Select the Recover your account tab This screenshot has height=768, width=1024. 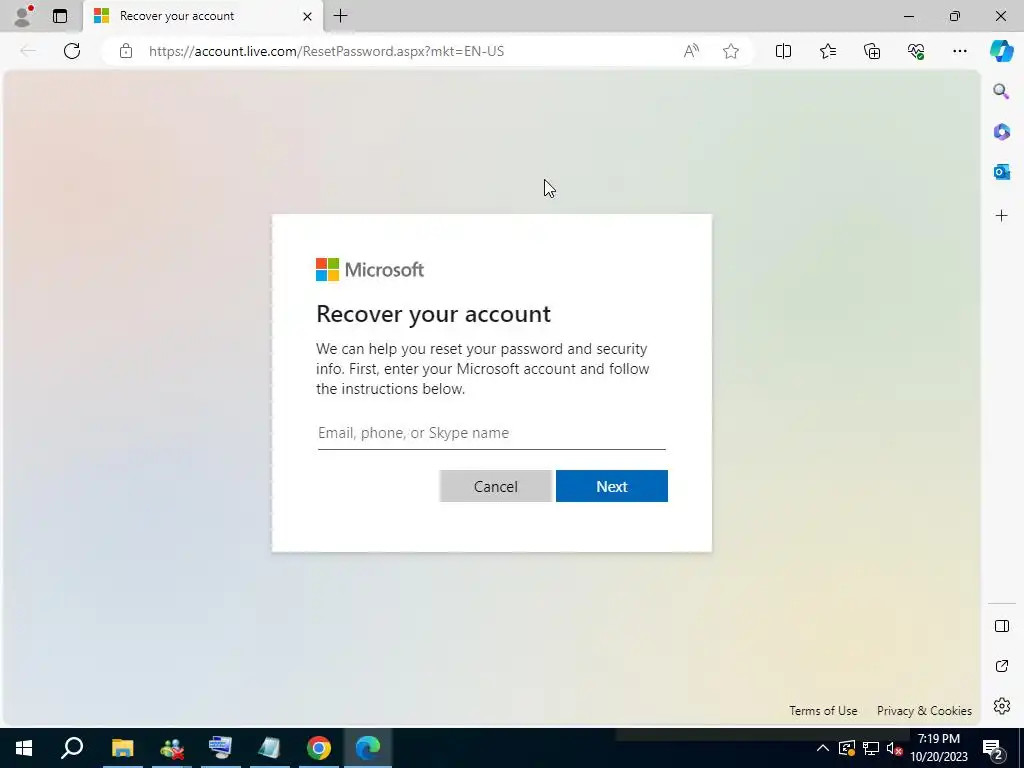202,16
